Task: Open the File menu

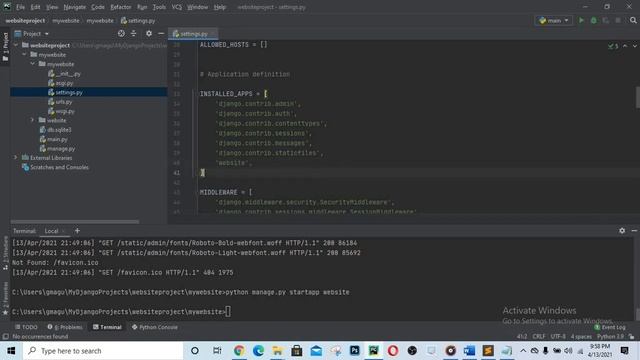Action: [x=20, y=7]
